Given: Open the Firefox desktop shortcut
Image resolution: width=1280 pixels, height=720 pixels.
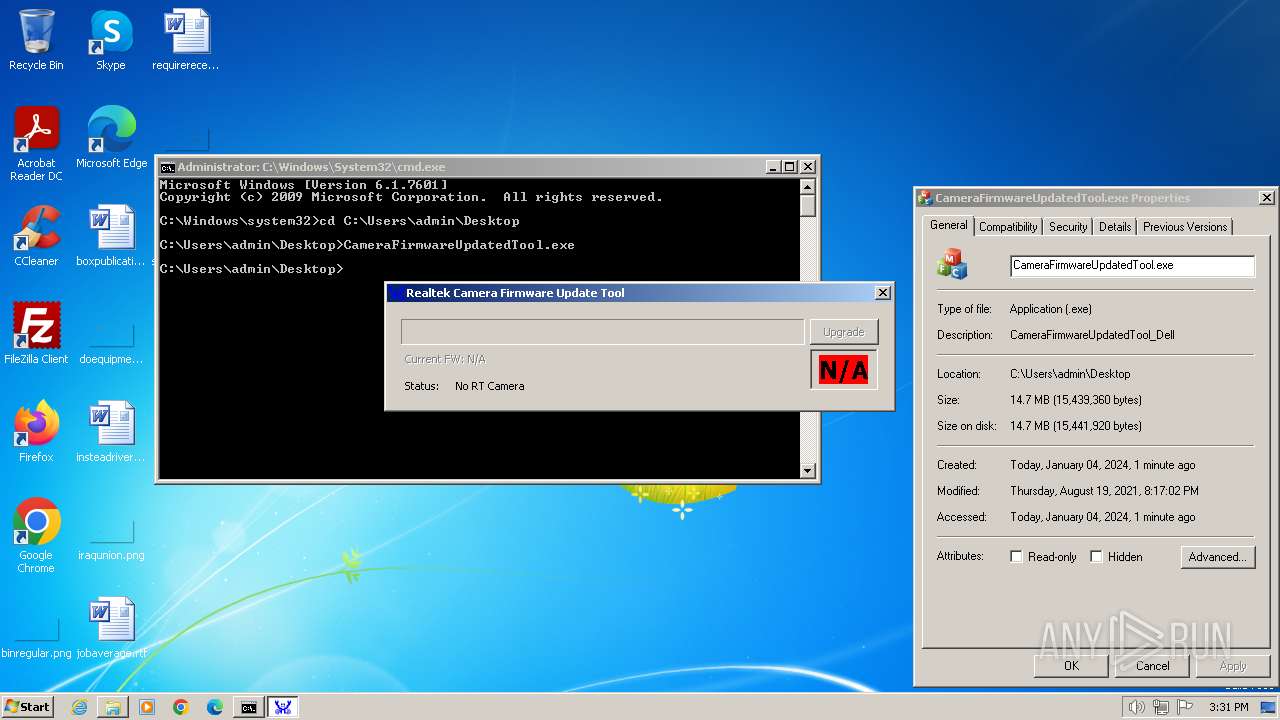Looking at the screenshot, I should pos(36,432).
